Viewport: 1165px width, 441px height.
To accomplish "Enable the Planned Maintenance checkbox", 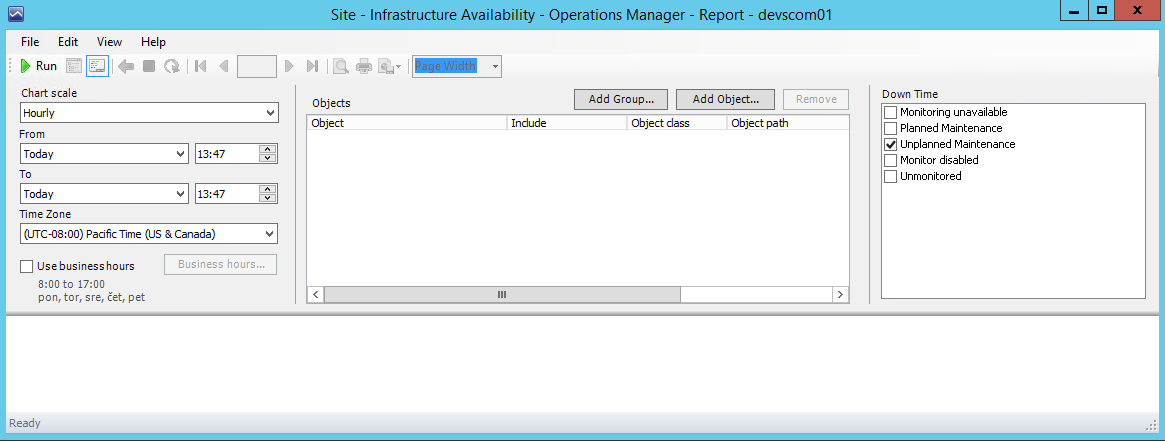I will pyautogui.click(x=890, y=128).
